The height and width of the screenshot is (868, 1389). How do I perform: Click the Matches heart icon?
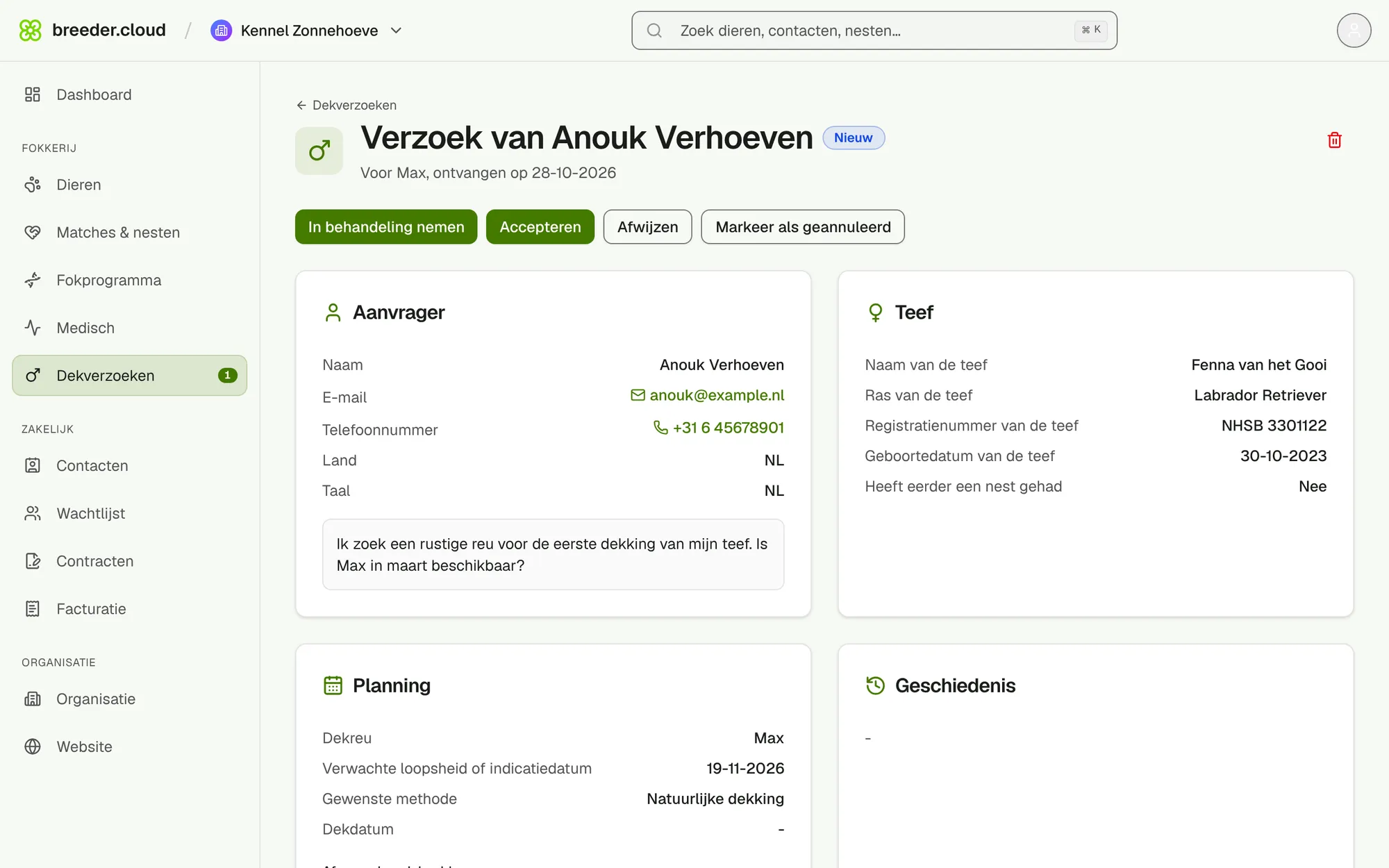coord(33,233)
